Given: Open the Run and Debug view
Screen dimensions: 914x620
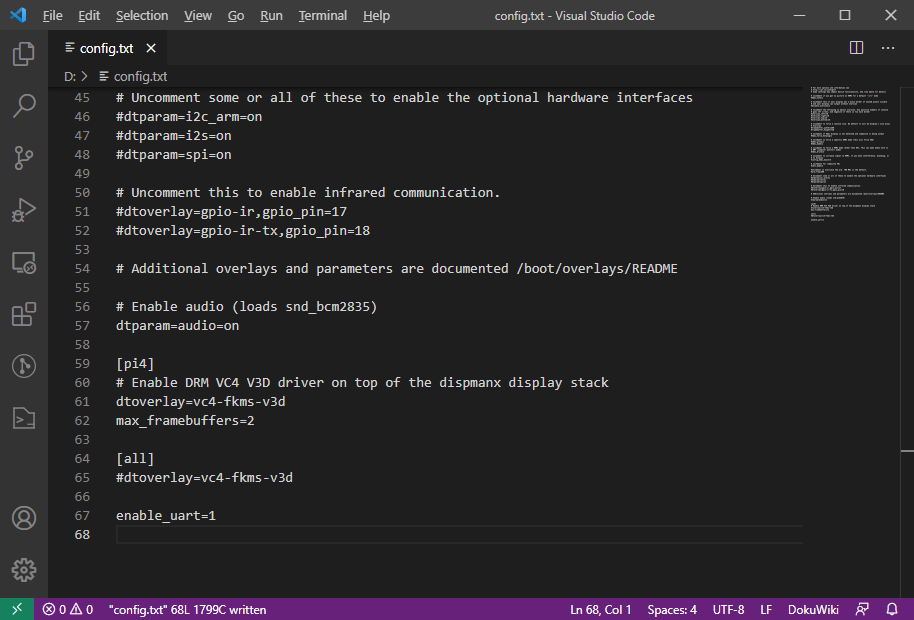Looking at the screenshot, I should [x=23, y=210].
